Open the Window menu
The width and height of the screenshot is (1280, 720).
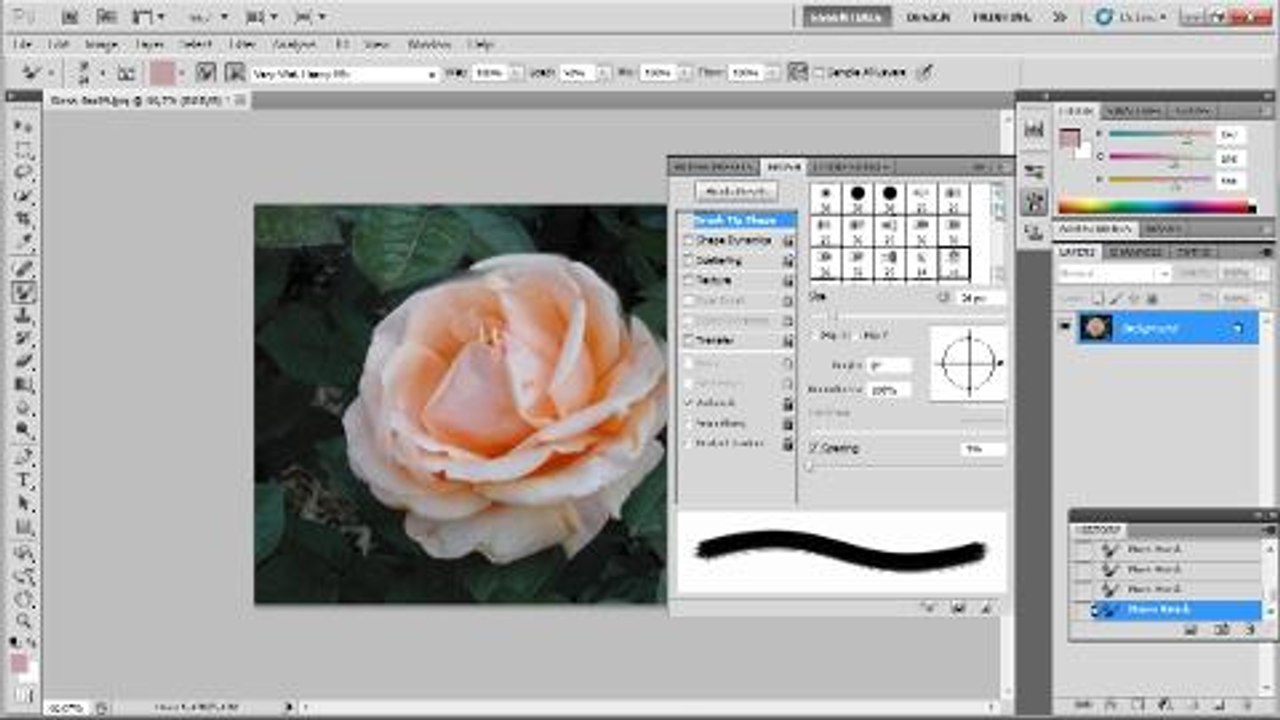429,45
